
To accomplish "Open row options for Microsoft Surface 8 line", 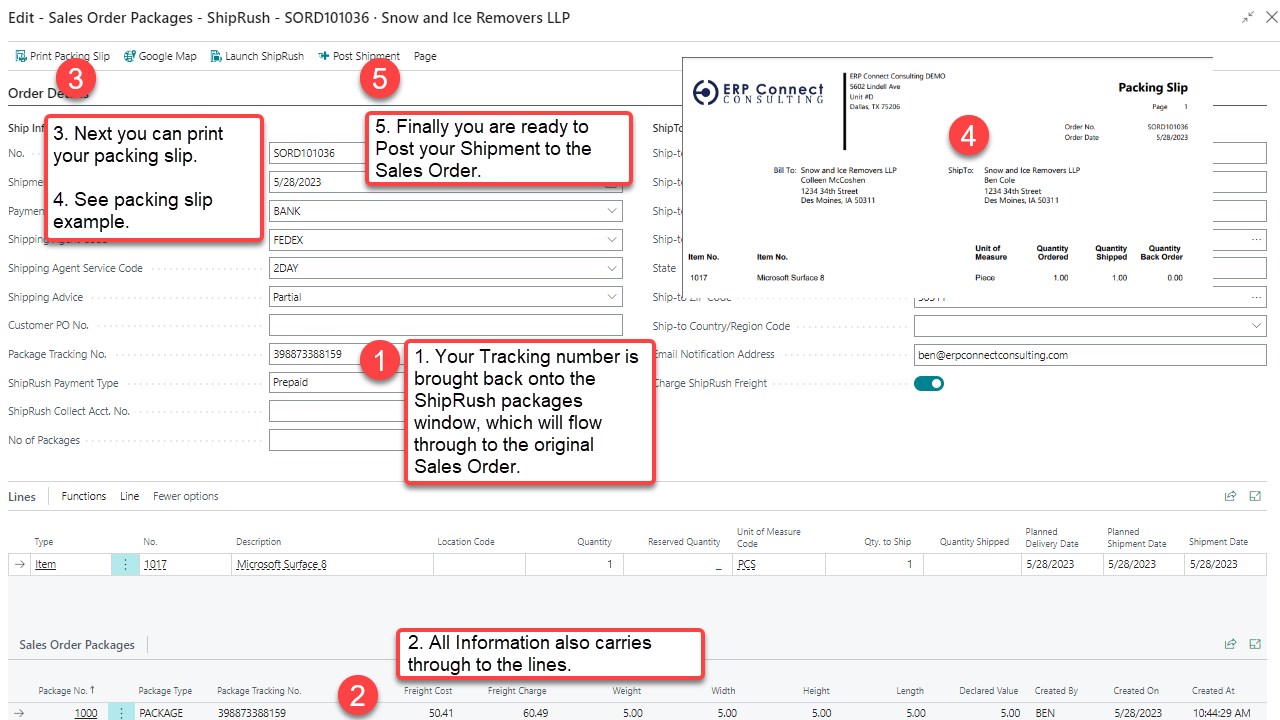I will point(125,564).
